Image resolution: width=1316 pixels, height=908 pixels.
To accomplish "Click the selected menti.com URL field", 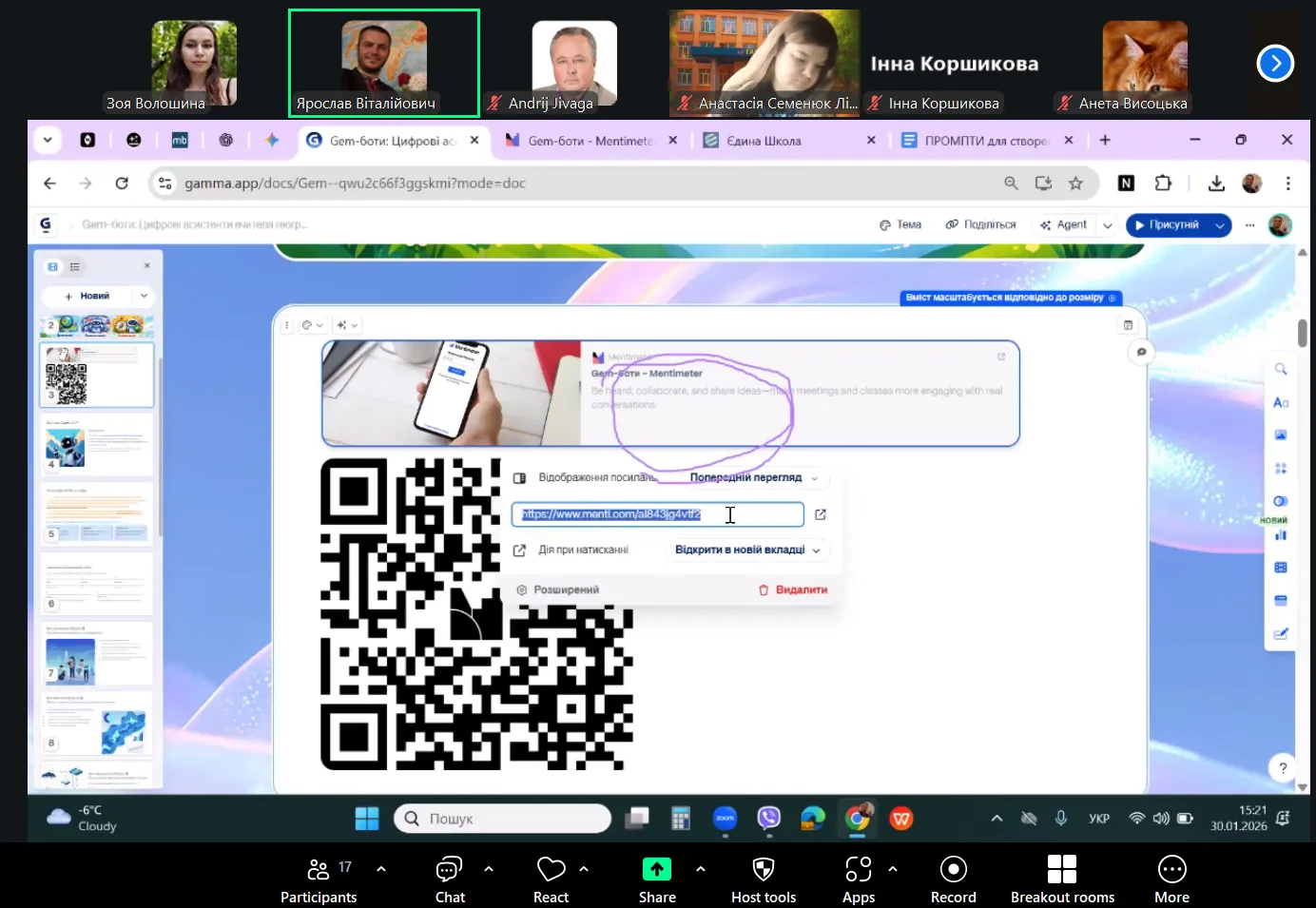I will 658,514.
